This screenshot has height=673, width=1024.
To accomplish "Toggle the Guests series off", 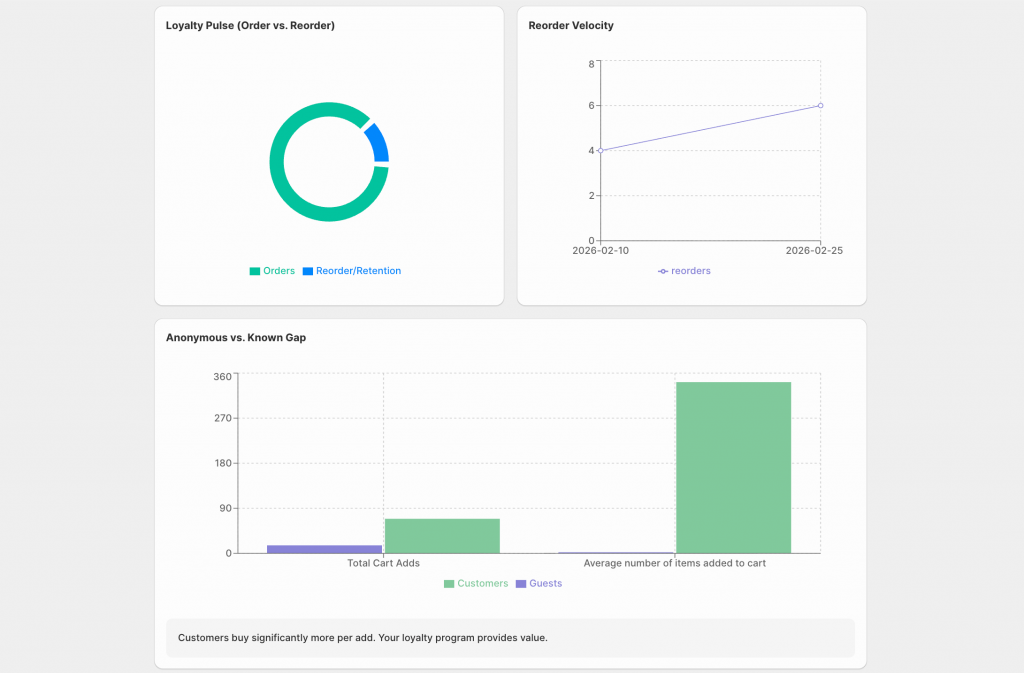I will [538, 583].
